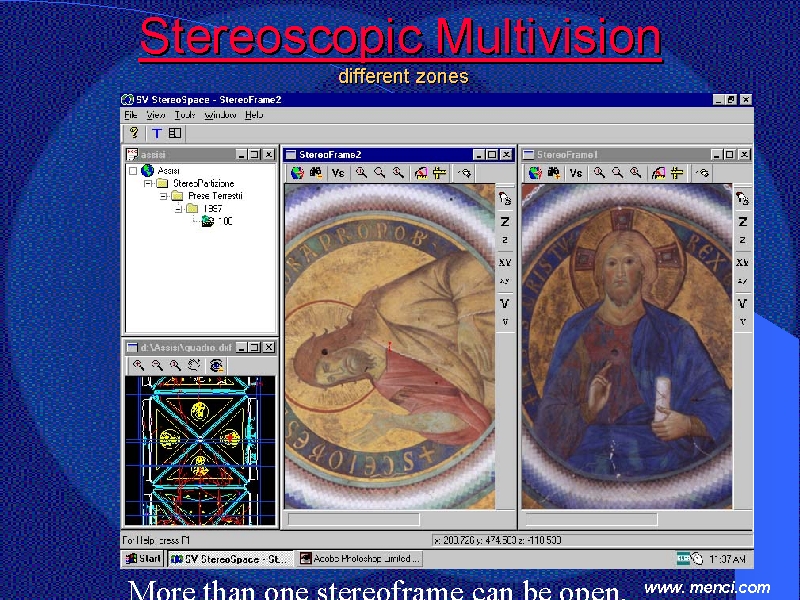Click the panel layout icon beside the T
This screenshot has height=600, width=800.
tap(175, 133)
